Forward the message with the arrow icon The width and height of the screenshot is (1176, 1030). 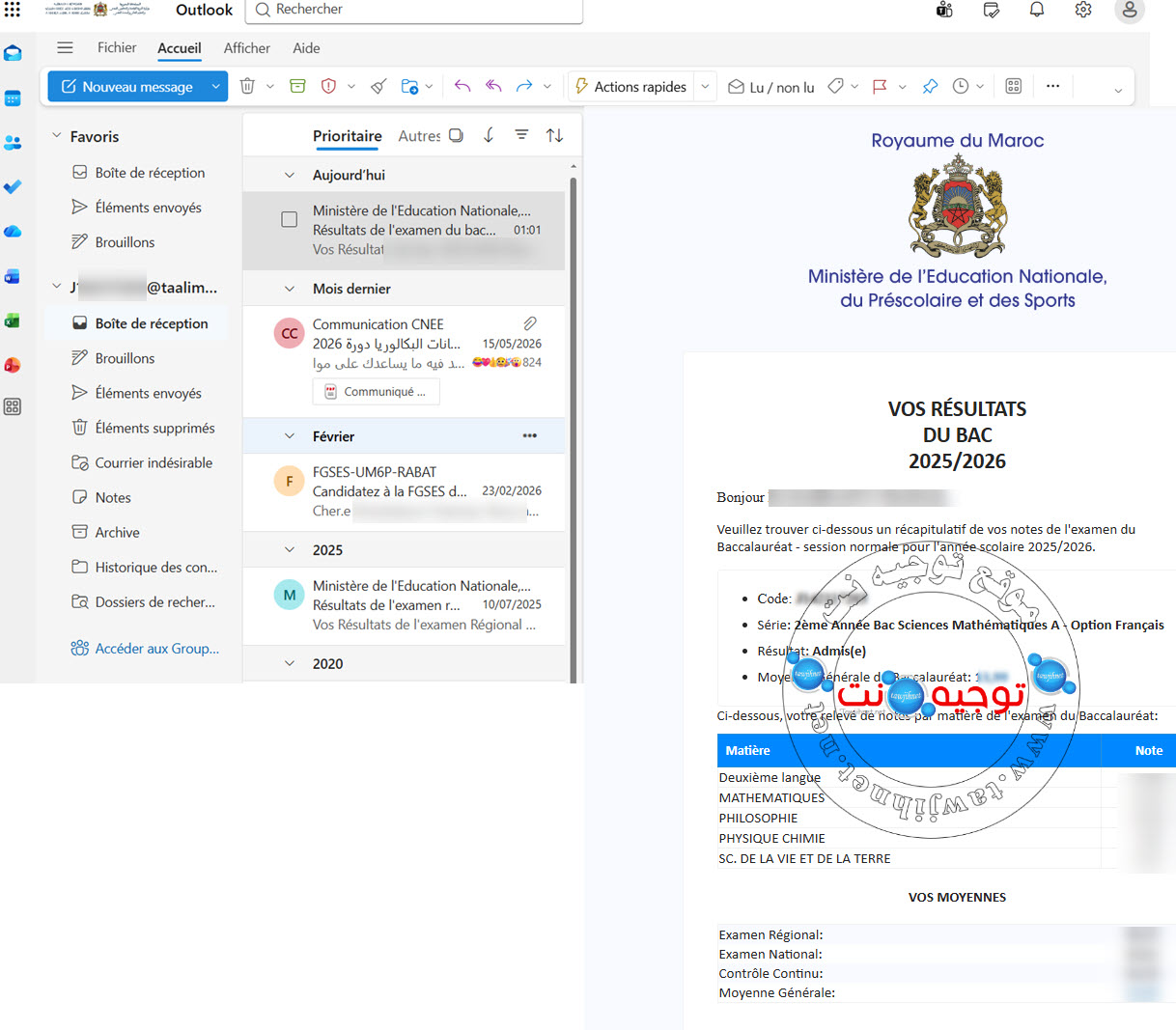tap(524, 86)
